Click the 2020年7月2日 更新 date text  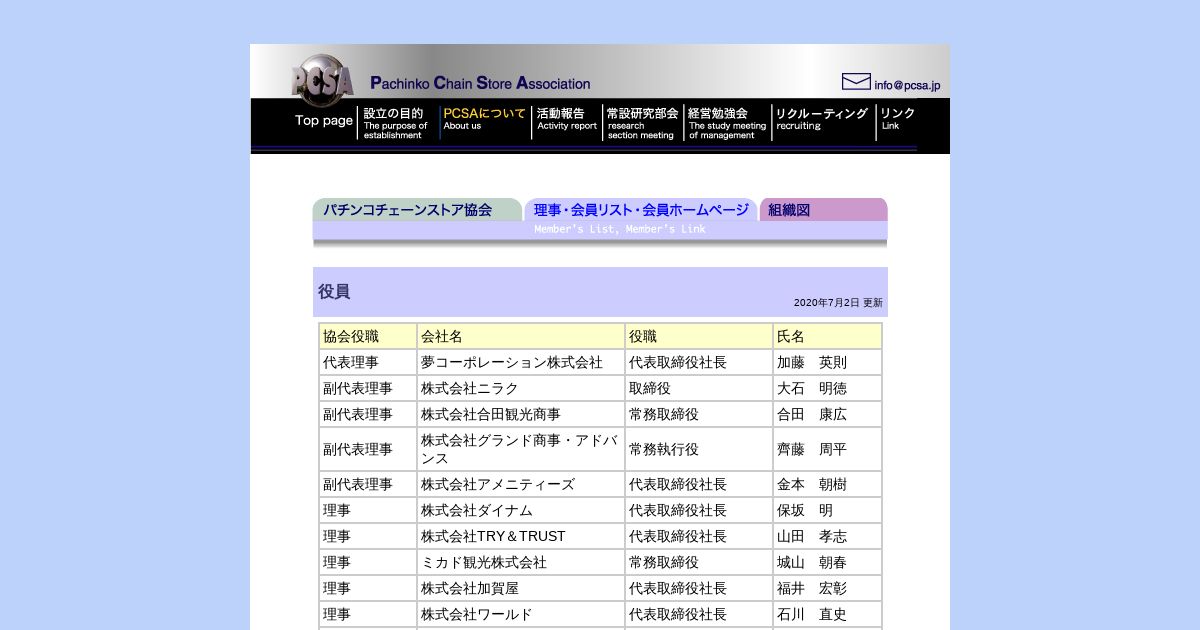tap(838, 303)
